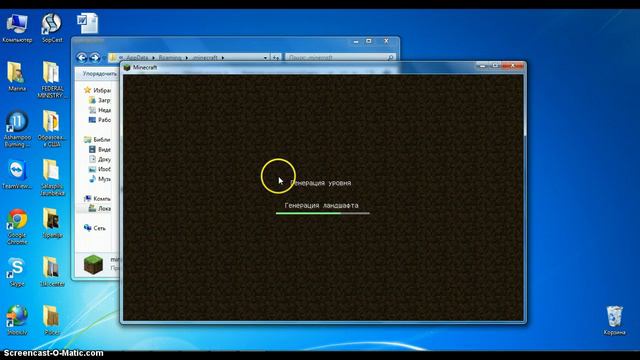
Task: Go back in the Explorer window
Action: [82, 58]
